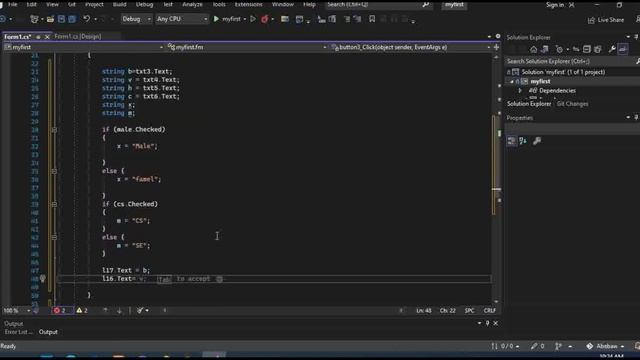Start debugging with the green play arrow
The width and height of the screenshot is (640, 360).
click(x=216, y=19)
